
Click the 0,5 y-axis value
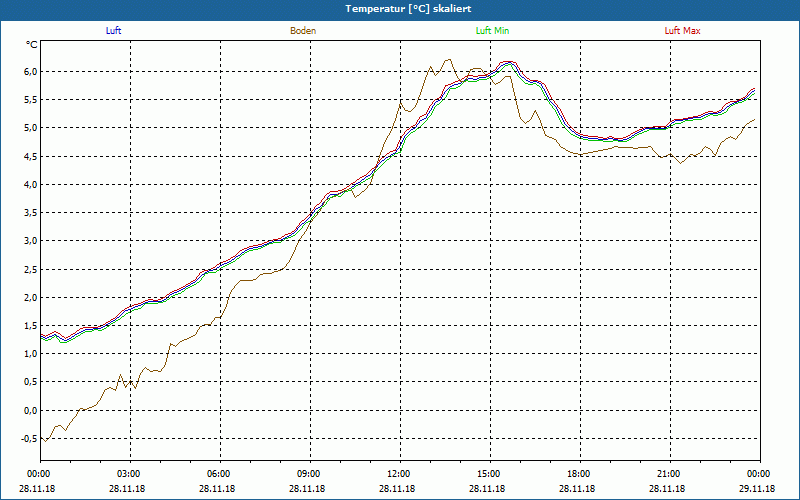pyautogui.click(x=31, y=382)
